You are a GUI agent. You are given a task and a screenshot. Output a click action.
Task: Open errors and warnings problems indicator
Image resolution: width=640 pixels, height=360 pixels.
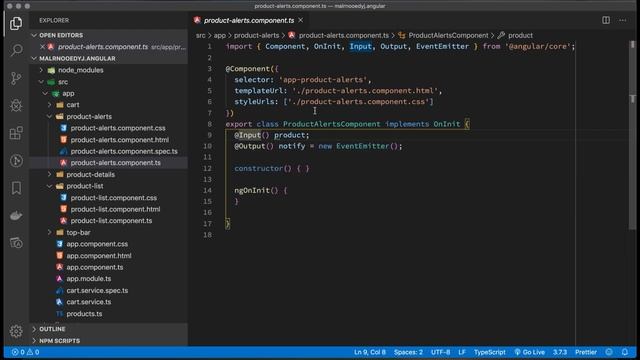point(25,352)
